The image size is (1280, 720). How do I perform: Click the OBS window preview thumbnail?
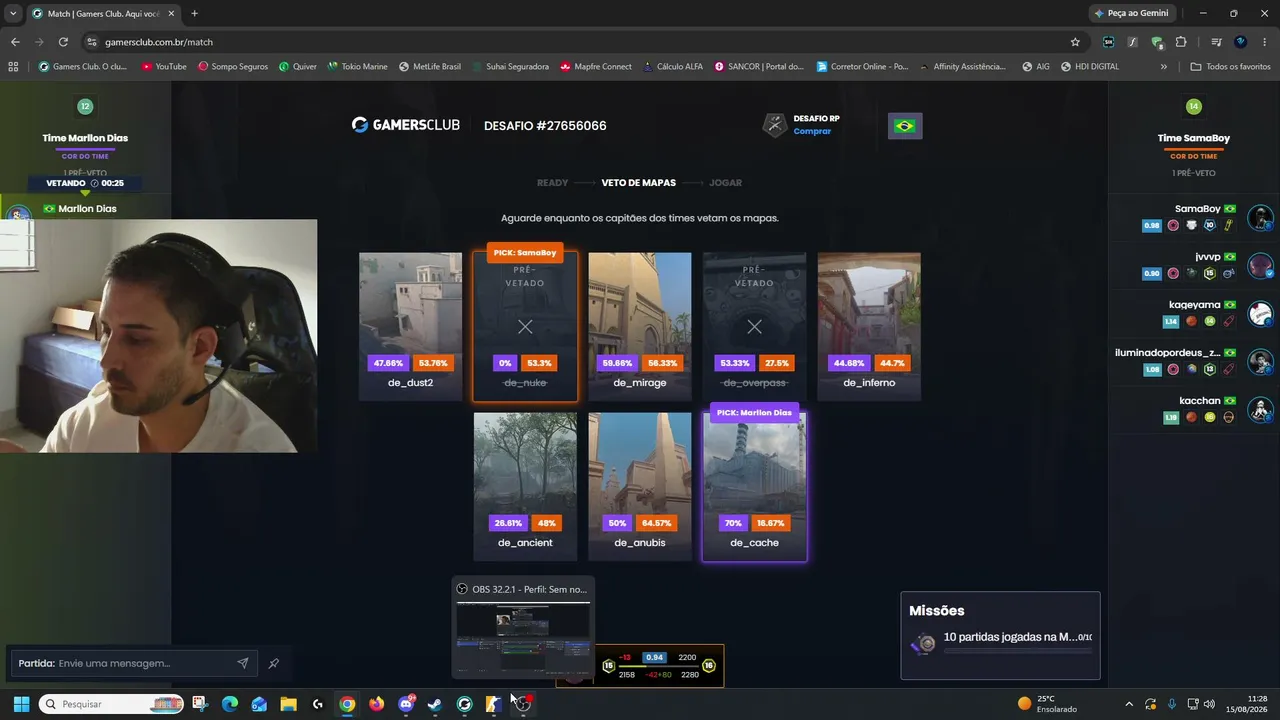coord(523,639)
